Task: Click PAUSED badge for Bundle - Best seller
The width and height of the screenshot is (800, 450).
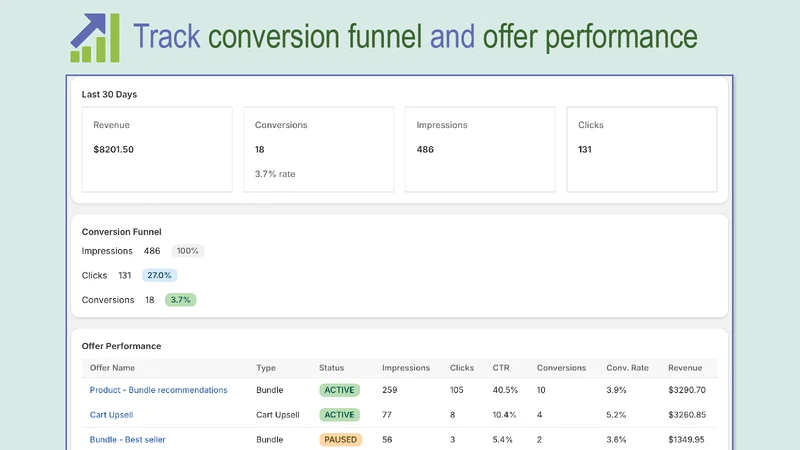Action: tap(340, 439)
